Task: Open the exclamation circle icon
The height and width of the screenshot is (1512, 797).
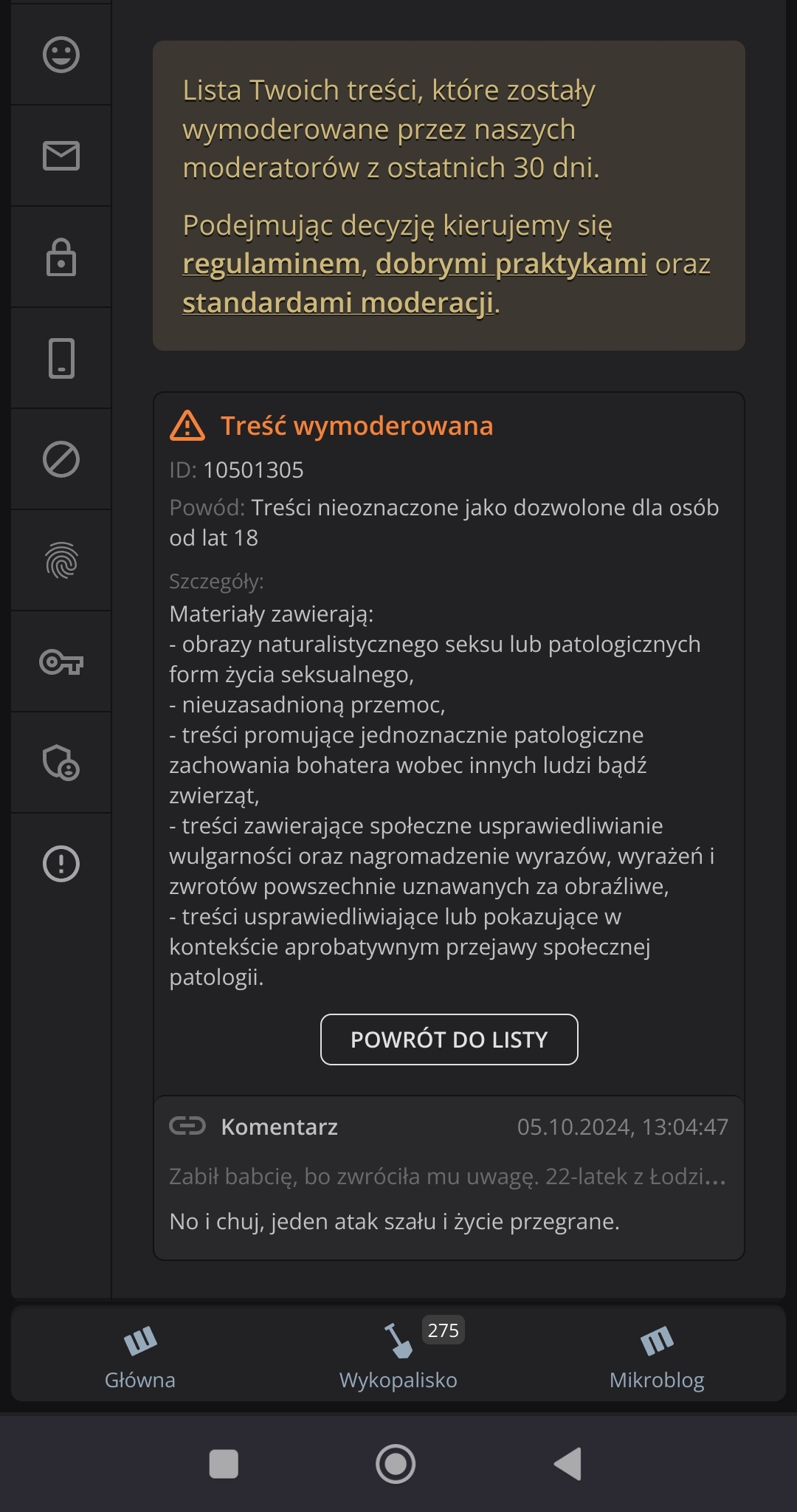Action: [x=61, y=864]
